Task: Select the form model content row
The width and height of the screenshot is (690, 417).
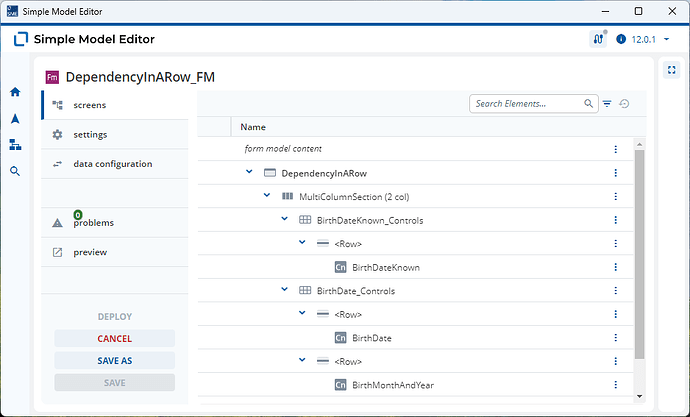Action: (416, 149)
